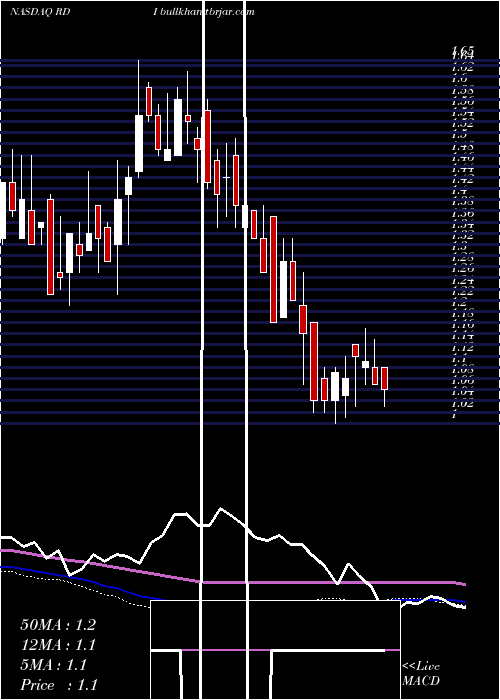This screenshot has height=700, width=500.
Task: Click the NASDAQ RD ticker label
Action: tap(40, 12)
